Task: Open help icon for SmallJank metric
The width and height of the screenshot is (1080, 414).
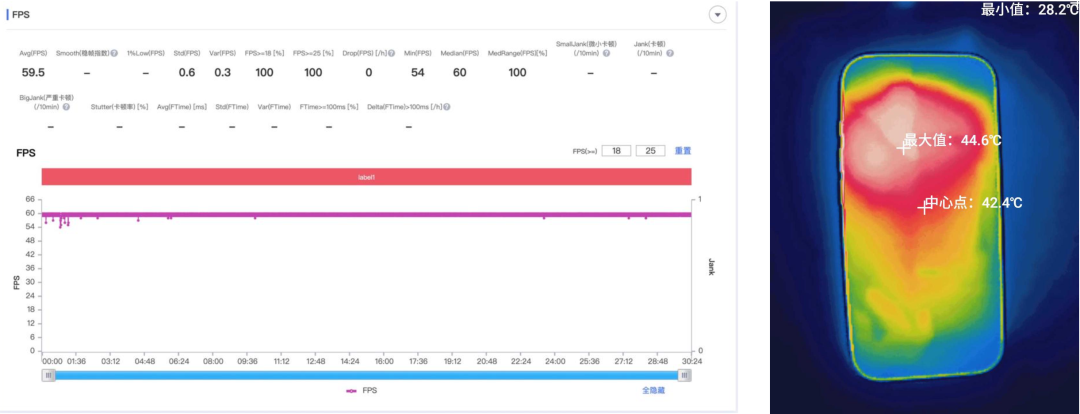Action: (607, 54)
